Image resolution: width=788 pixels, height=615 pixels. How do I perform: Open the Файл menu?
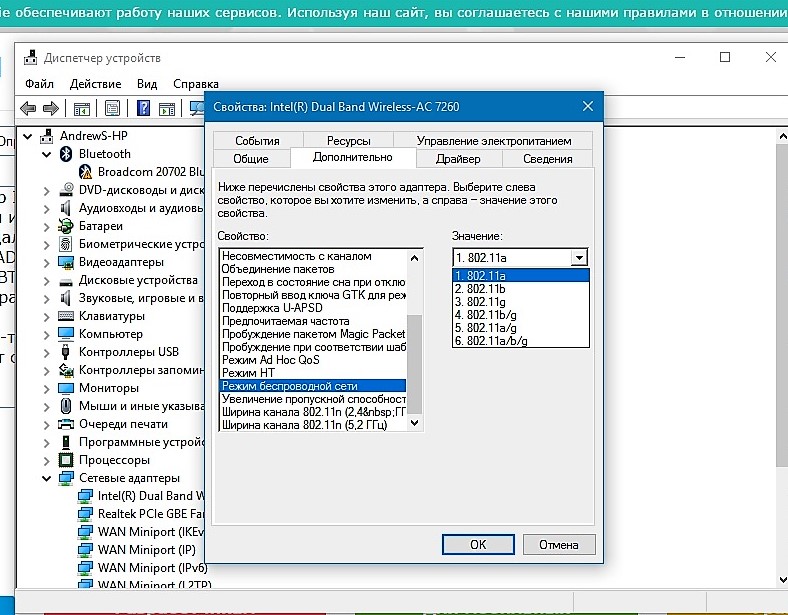pos(39,83)
